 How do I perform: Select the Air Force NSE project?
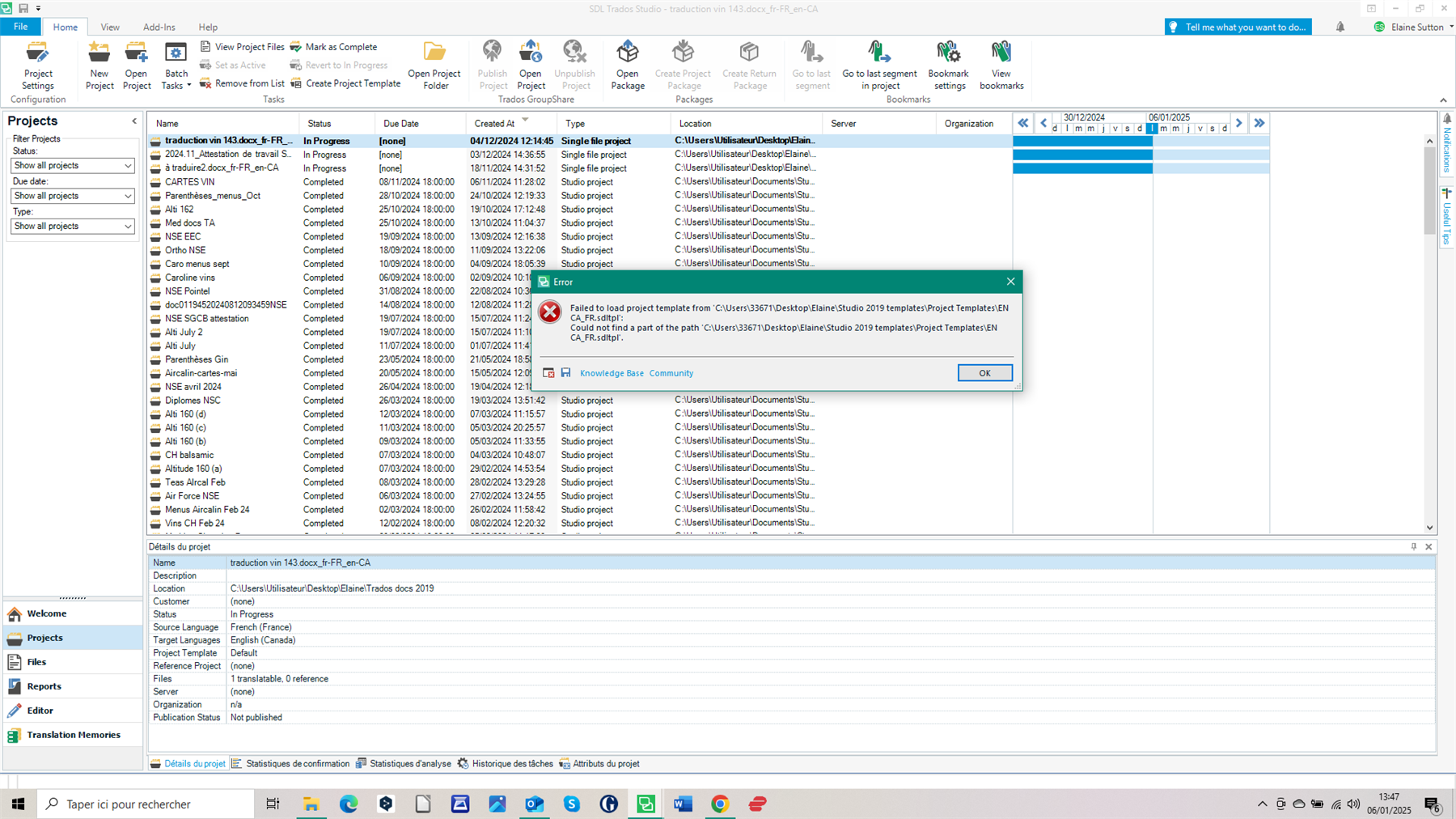pos(579,496)
